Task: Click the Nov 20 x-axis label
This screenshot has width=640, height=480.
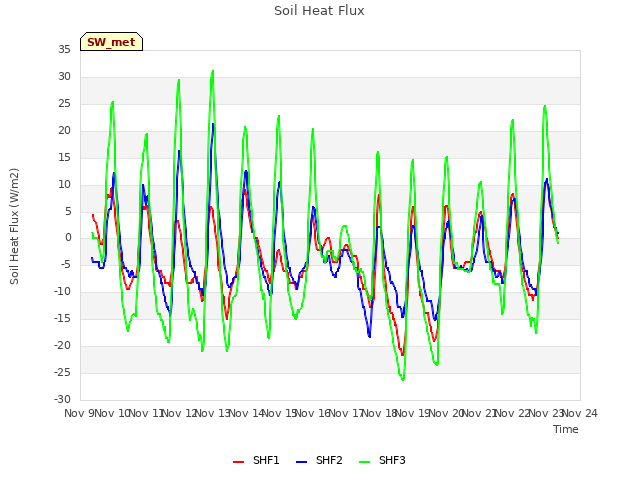Action: tap(446, 413)
